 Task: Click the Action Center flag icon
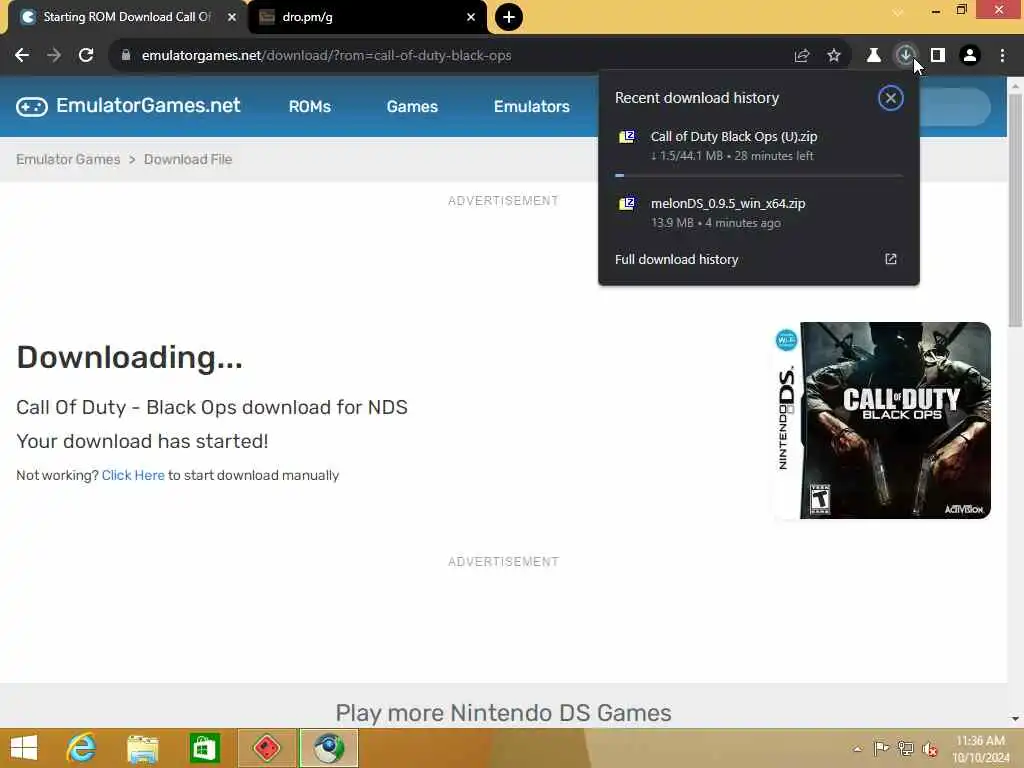[881, 748]
